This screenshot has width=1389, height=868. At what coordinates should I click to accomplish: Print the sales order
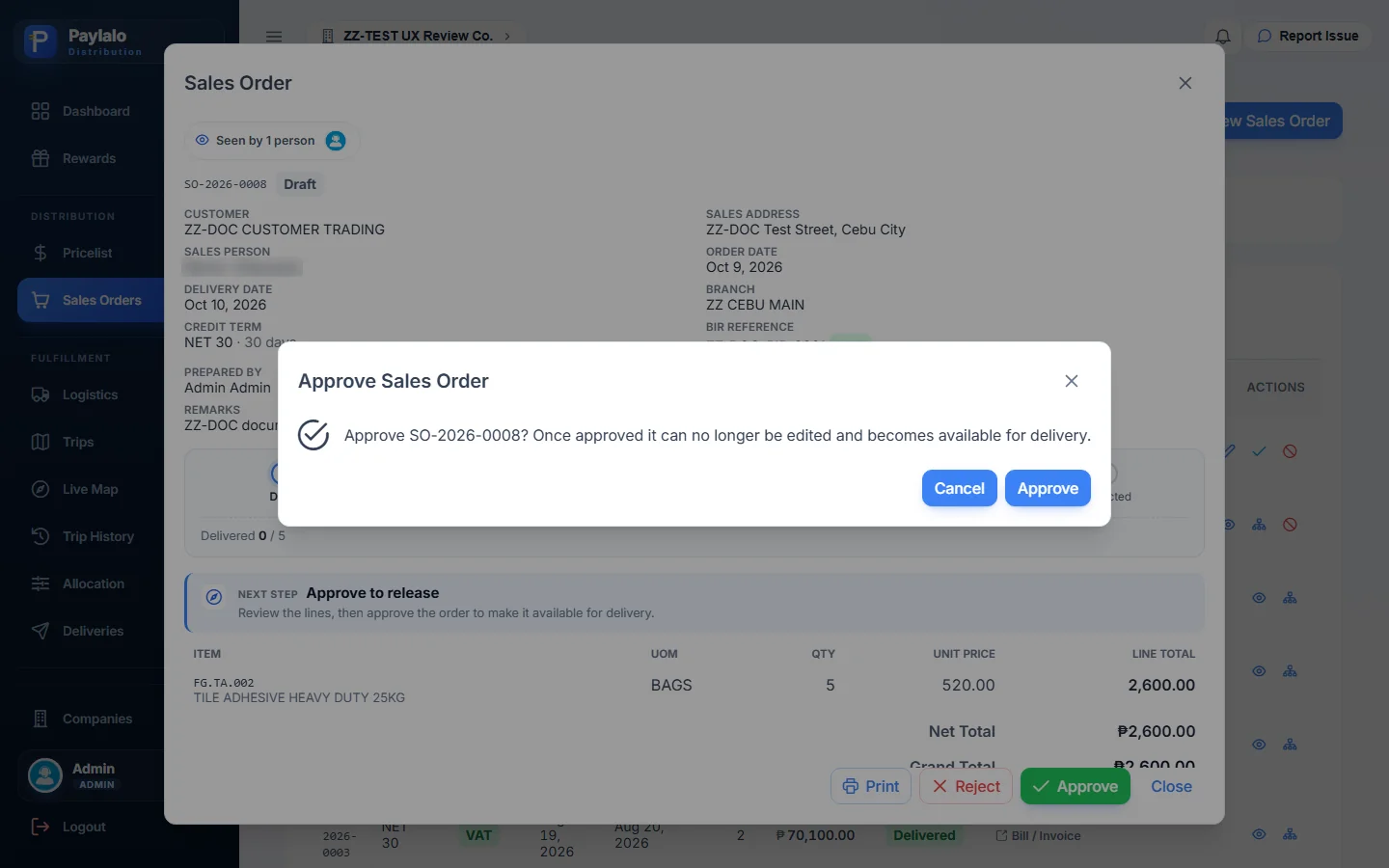pyautogui.click(x=870, y=786)
